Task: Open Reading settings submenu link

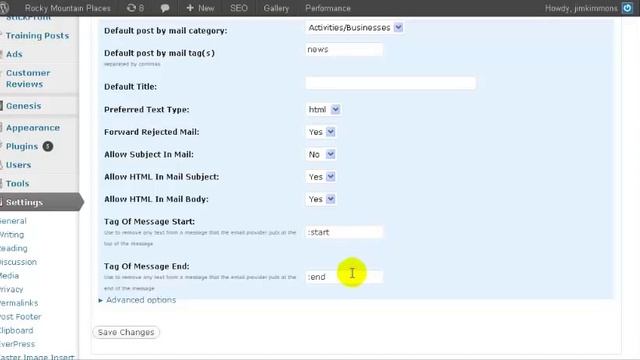Action: coord(13,248)
